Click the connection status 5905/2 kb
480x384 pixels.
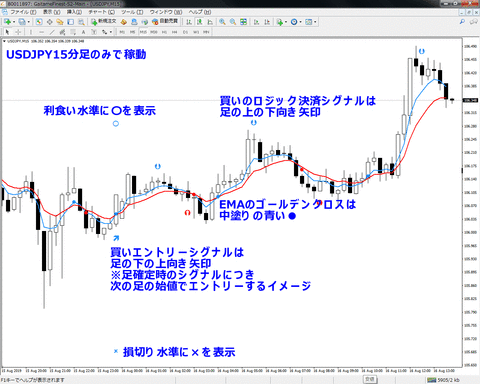tap(443, 380)
